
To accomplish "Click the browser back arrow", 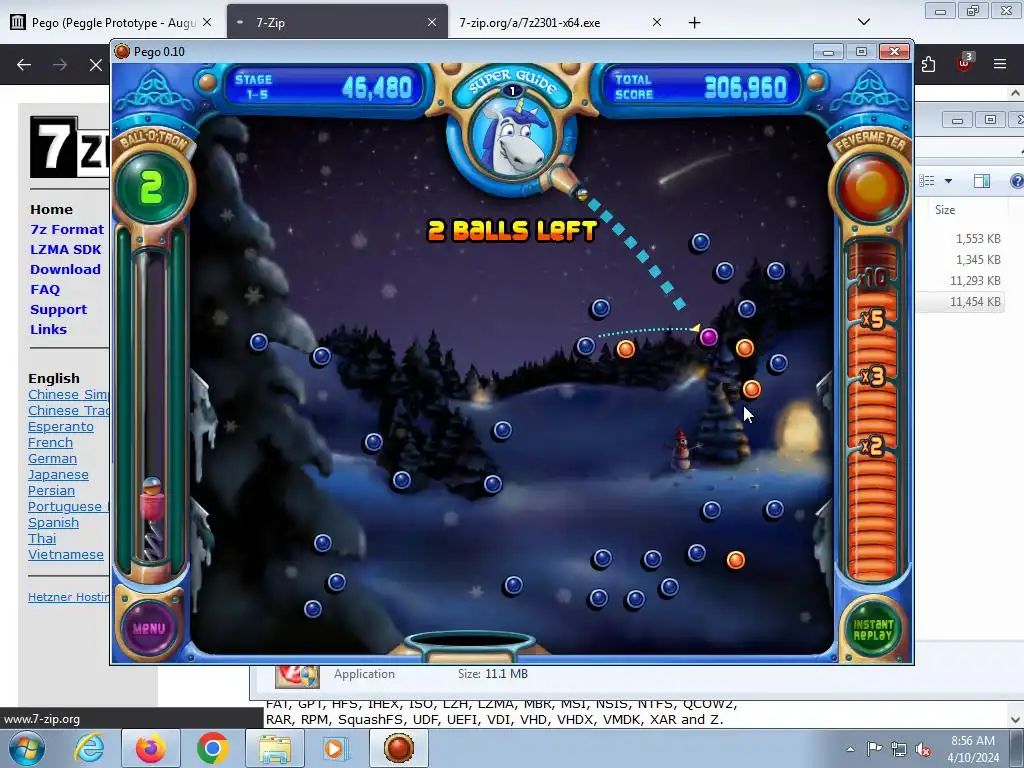I will coord(24,65).
